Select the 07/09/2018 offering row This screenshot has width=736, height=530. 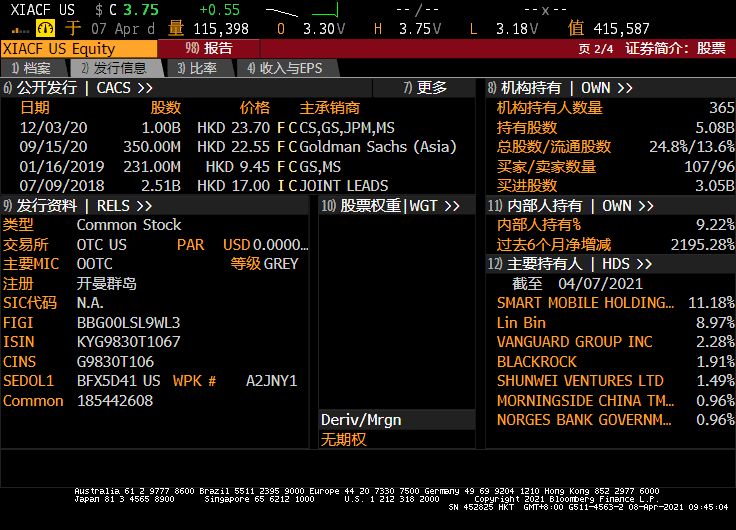(x=238, y=185)
